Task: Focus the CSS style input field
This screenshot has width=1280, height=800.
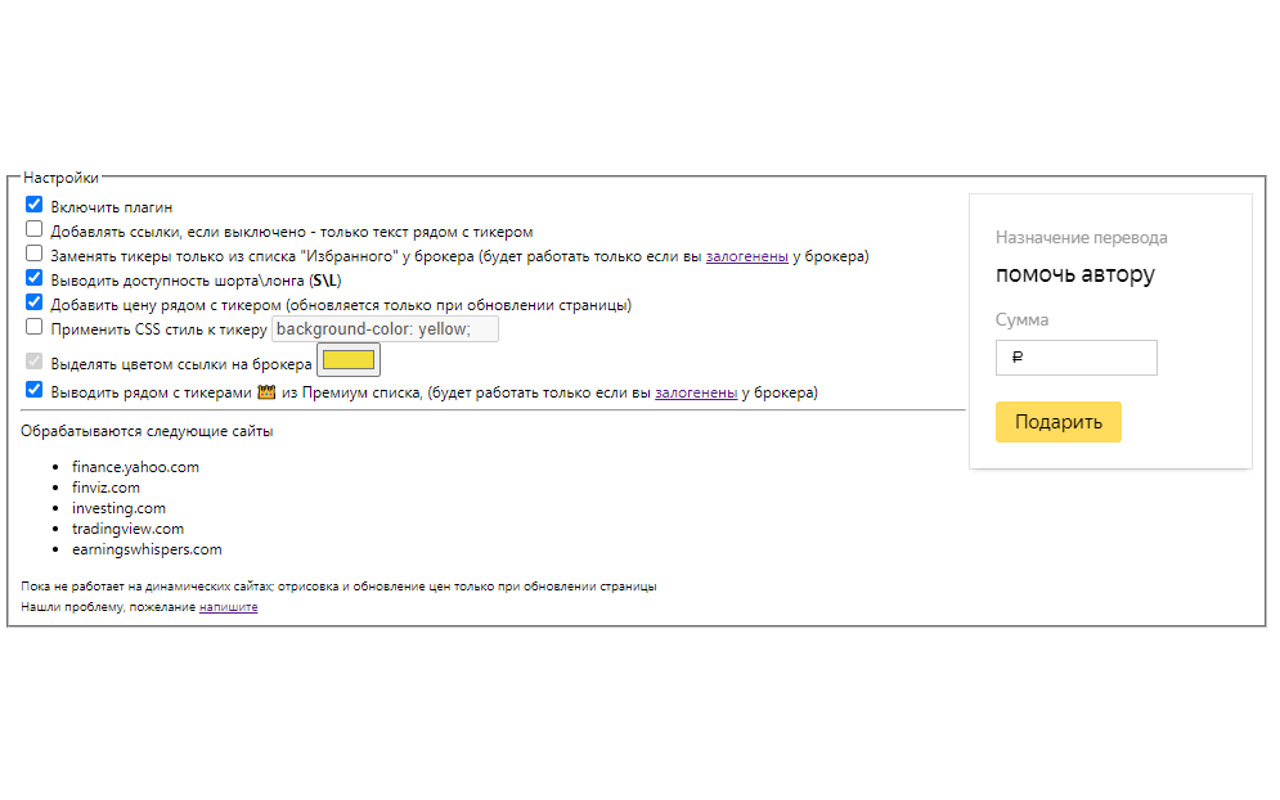Action: click(385, 328)
